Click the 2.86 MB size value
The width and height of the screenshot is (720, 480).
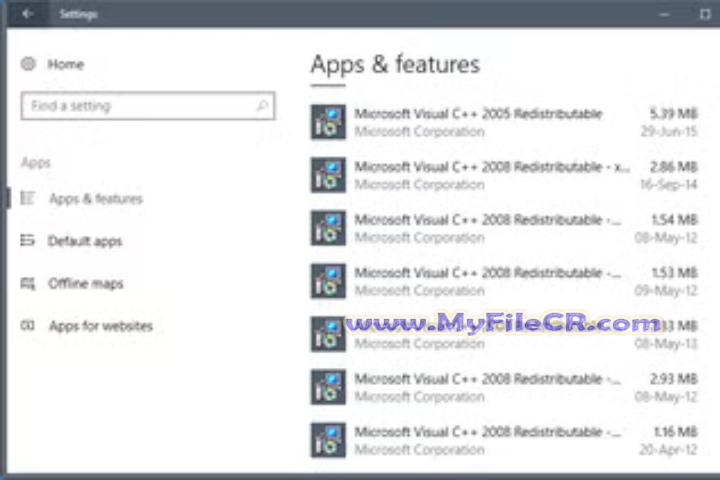click(674, 166)
